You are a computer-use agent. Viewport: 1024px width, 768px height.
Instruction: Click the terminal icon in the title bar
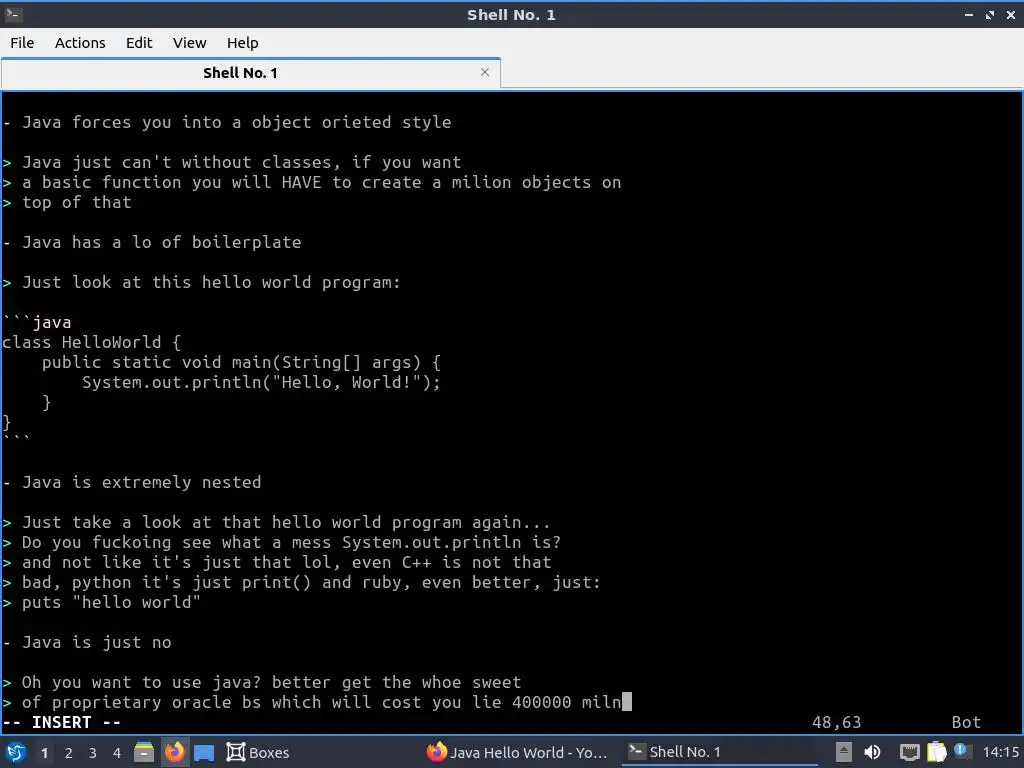[x=13, y=14]
